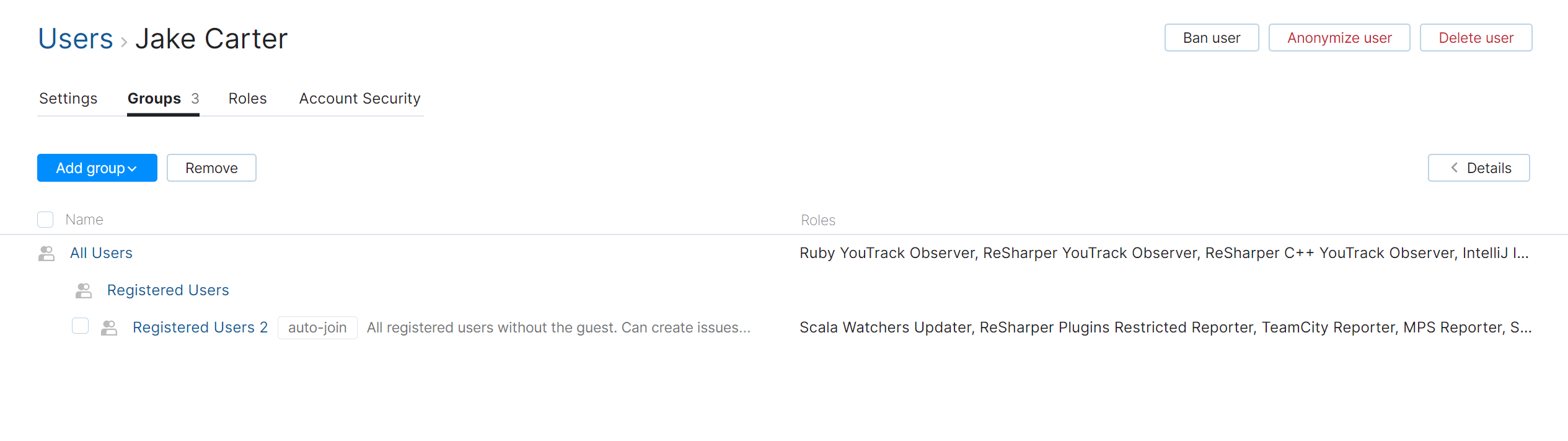Toggle the select-all checkbox in header
1568x441 pixels.
point(45,220)
